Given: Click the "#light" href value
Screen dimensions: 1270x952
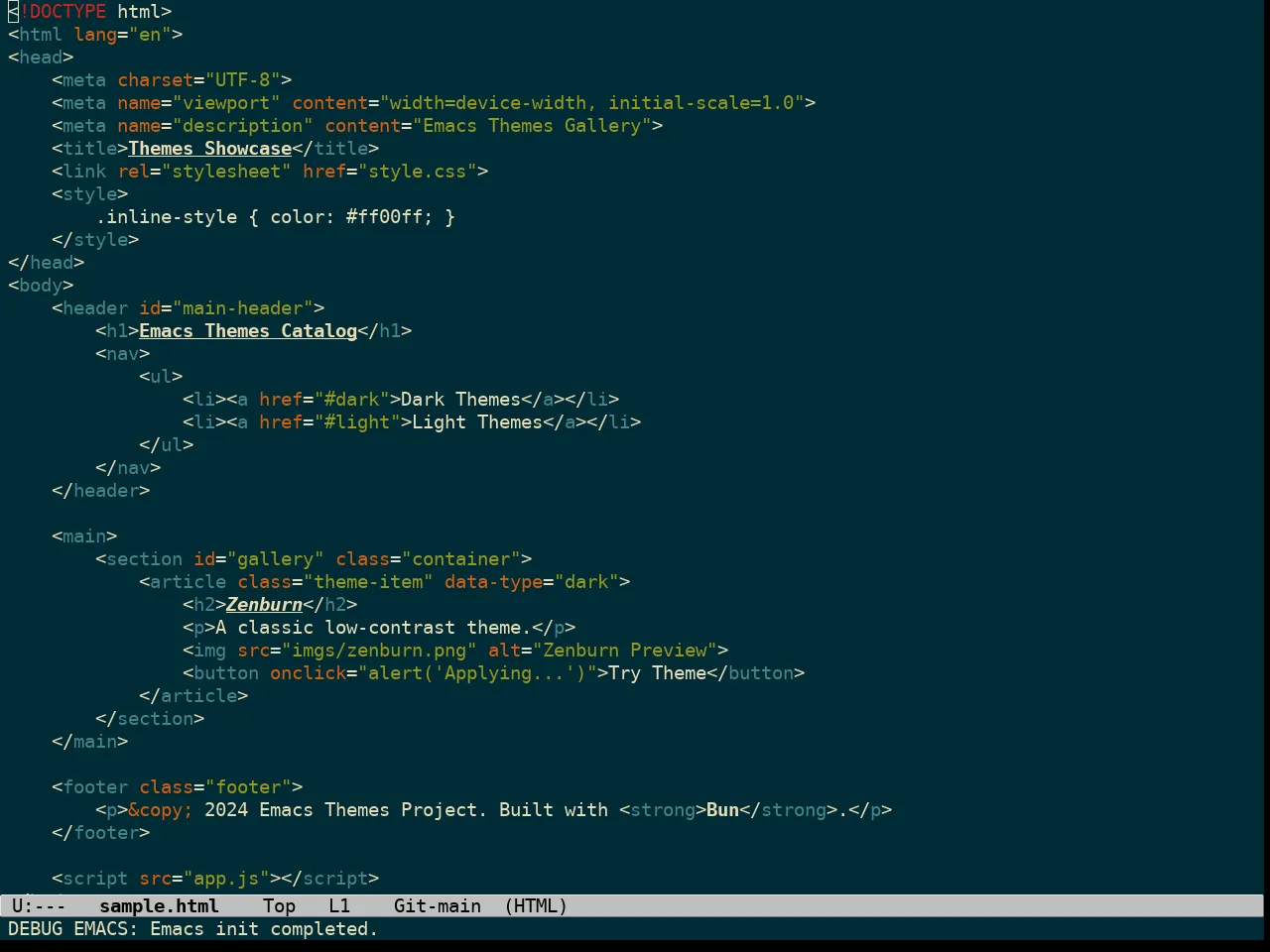Looking at the screenshot, I should (x=357, y=421).
